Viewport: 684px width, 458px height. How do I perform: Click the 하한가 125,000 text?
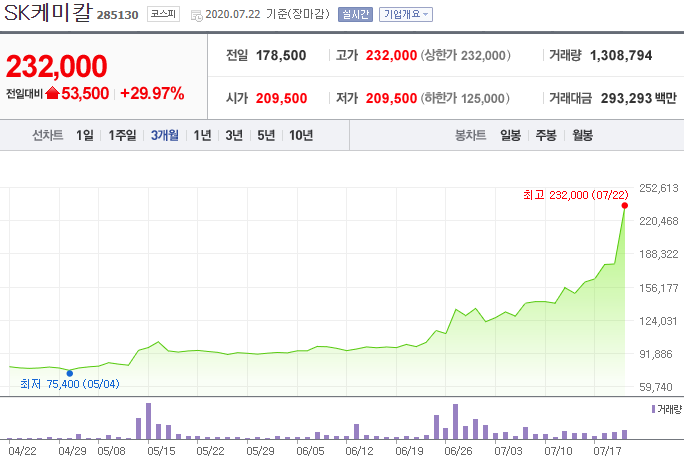tap(465, 98)
